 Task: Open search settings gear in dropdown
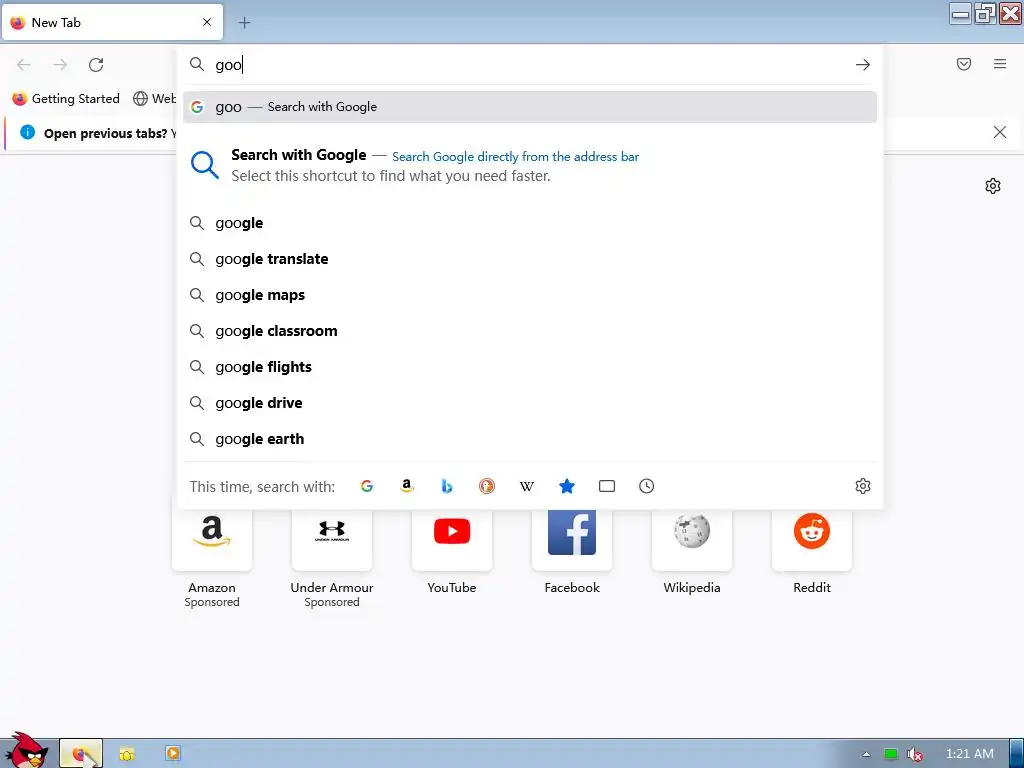coord(863,487)
